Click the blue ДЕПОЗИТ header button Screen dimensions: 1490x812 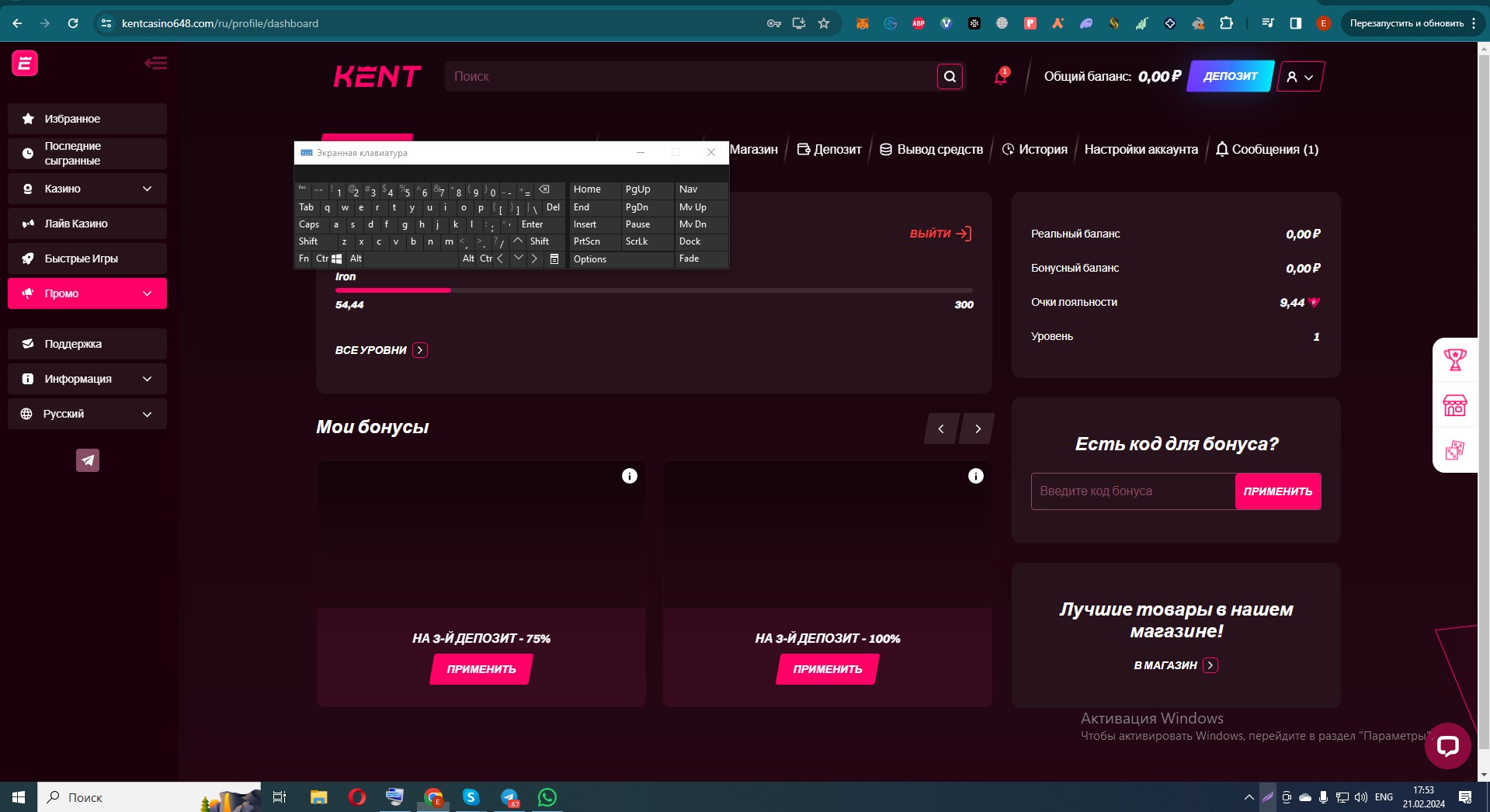[x=1231, y=76]
